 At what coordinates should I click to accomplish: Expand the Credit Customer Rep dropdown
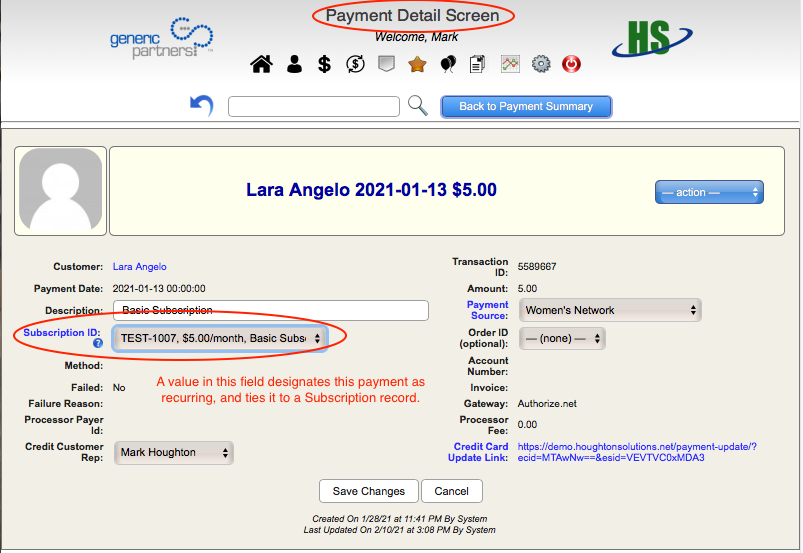[174, 452]
